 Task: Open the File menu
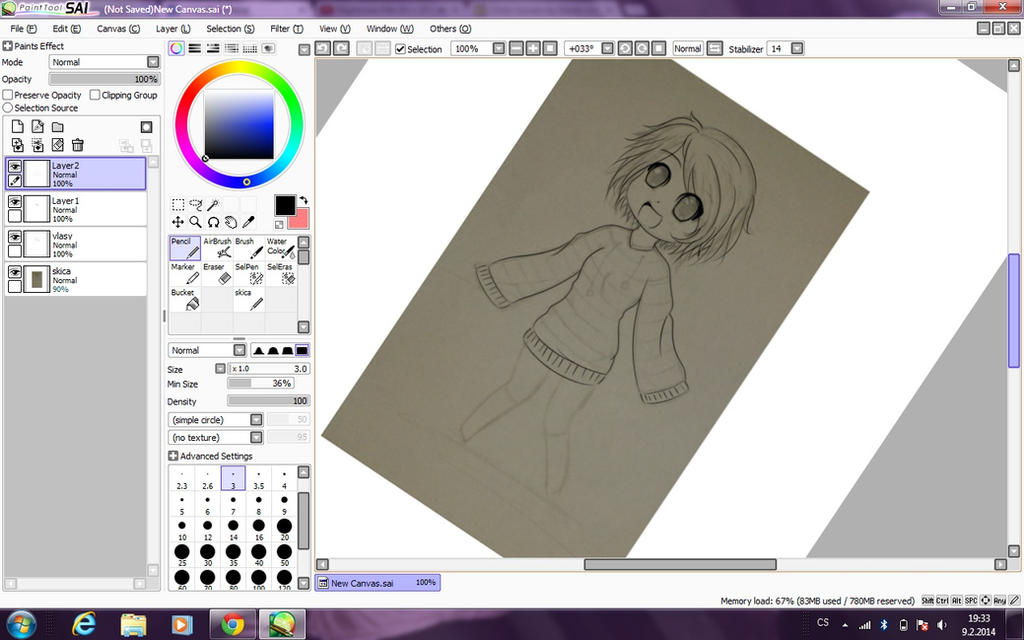click(x=24, y=29)
